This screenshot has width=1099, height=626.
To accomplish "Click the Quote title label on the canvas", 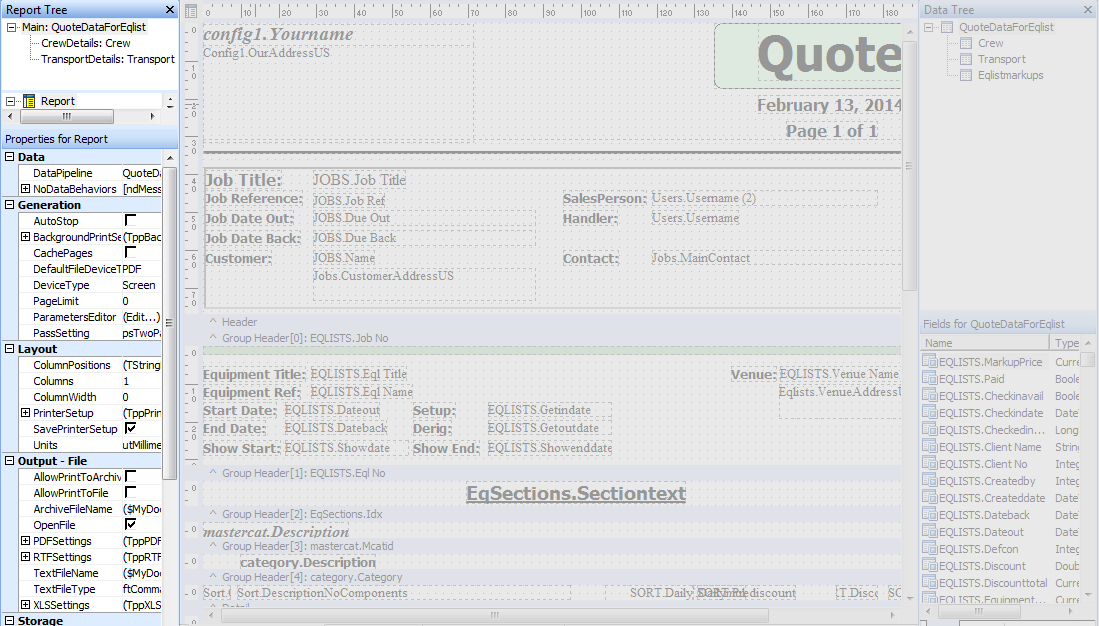I will click(829, 56).
